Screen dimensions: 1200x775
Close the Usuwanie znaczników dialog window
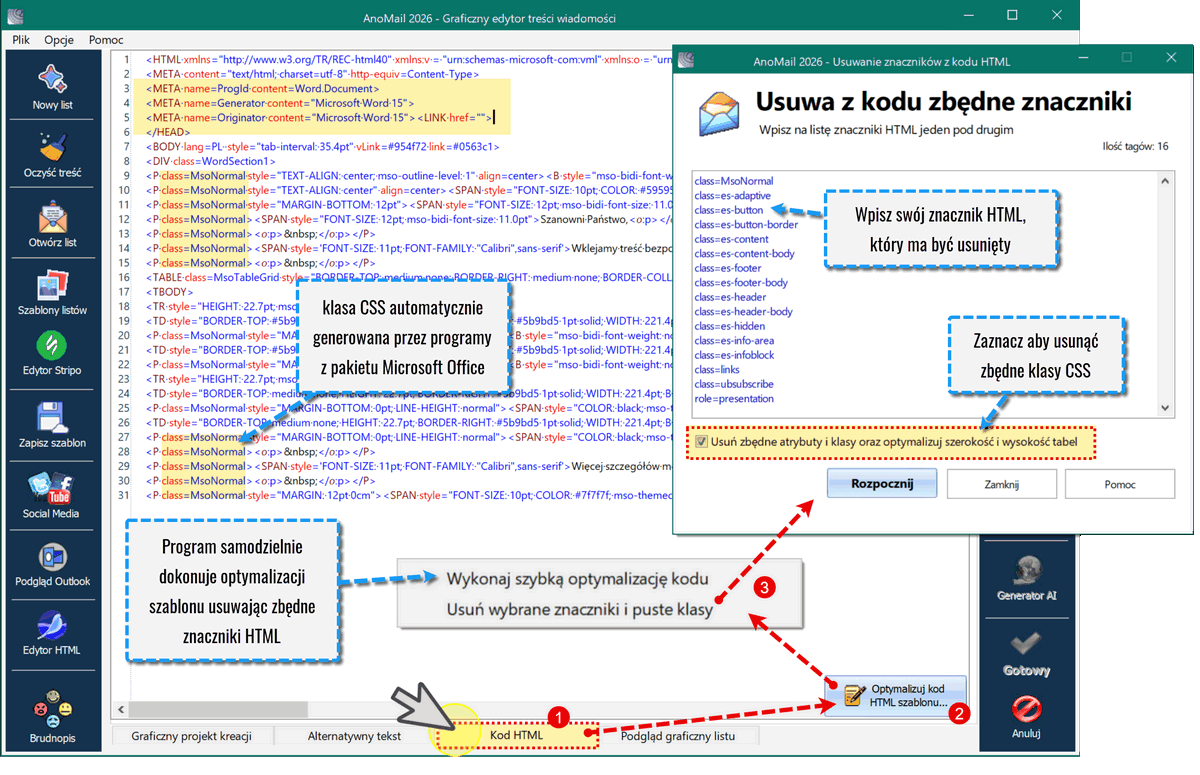[x=1171, y=59]
